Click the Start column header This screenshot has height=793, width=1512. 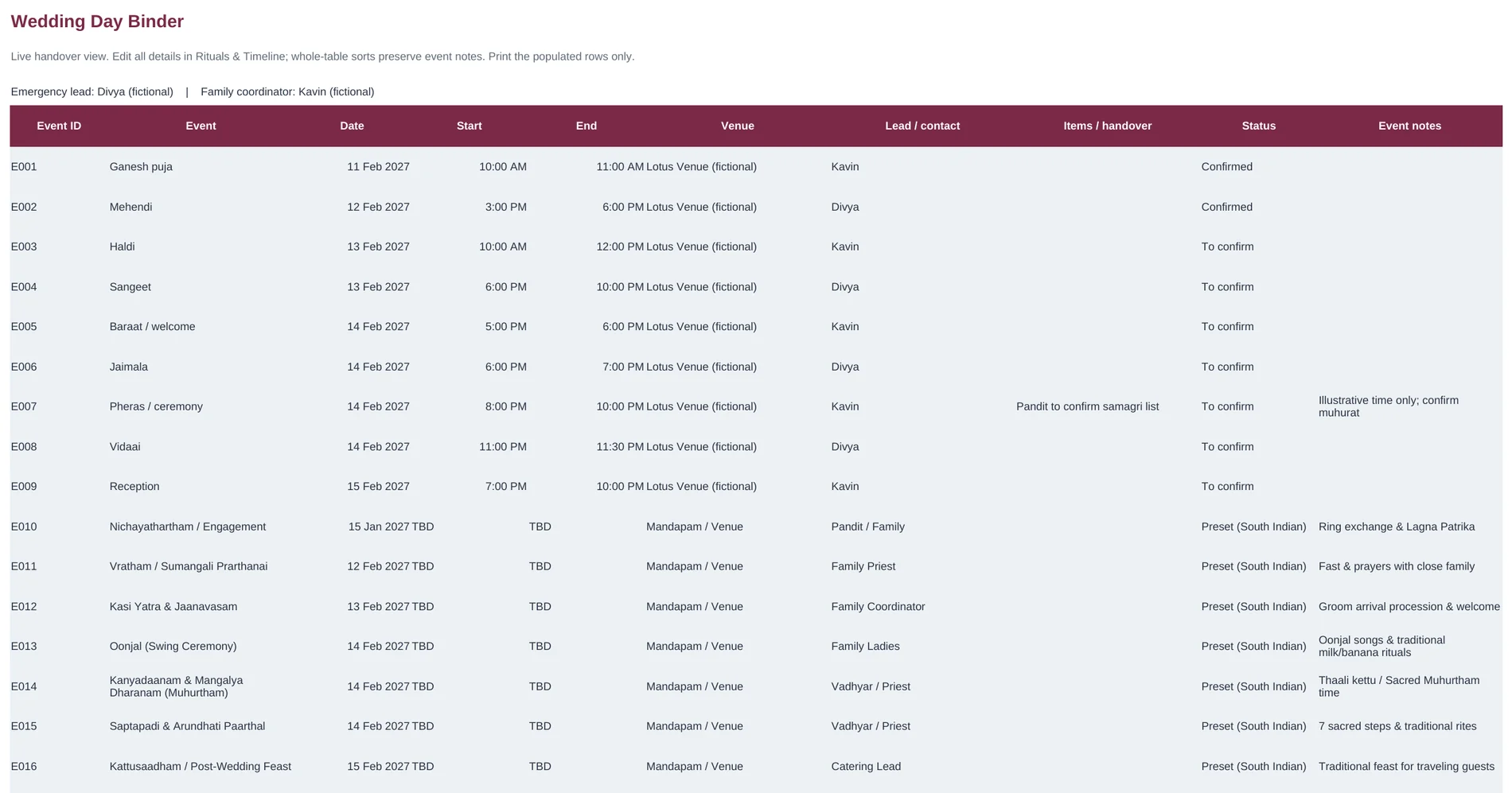pyautogui.click(x=470, y=126)
